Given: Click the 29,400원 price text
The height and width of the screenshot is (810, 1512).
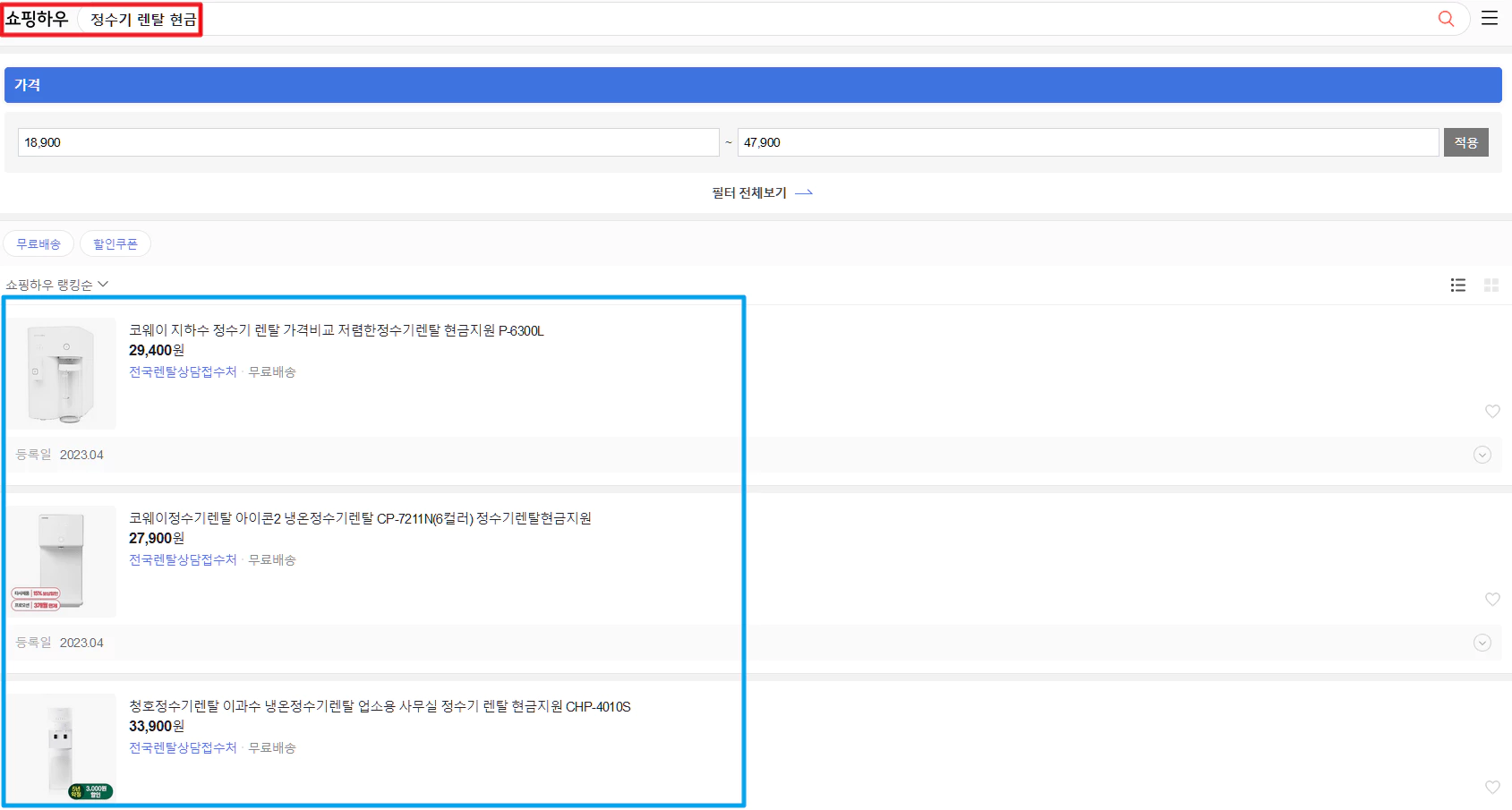Looking at the screenshot, I should pos(157,350).
